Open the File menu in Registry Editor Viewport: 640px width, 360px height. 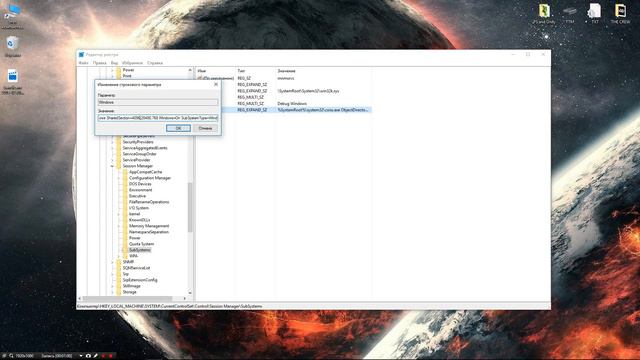coord(83,63)
